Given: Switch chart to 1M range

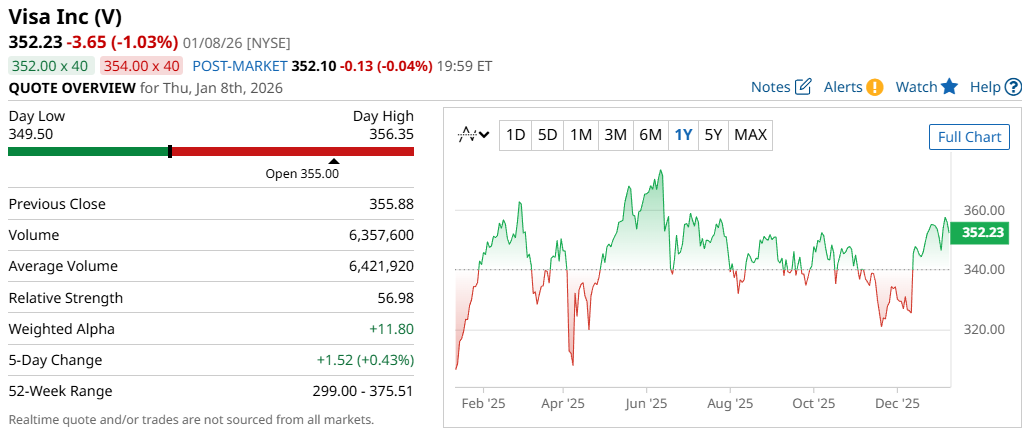Looking at the screenshot, I should point(581,135).
